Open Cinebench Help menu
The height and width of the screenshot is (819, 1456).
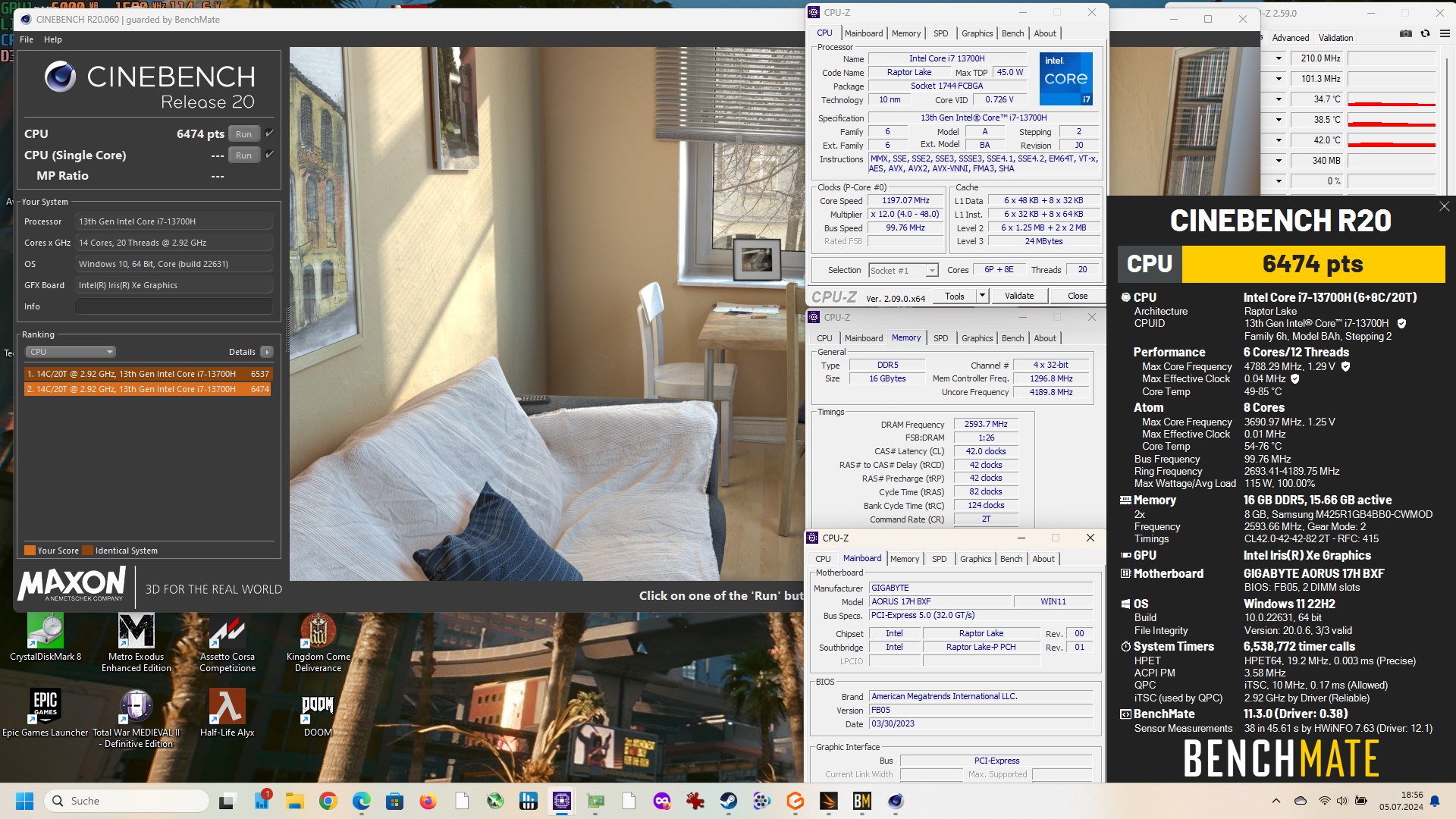coord(53,39)
